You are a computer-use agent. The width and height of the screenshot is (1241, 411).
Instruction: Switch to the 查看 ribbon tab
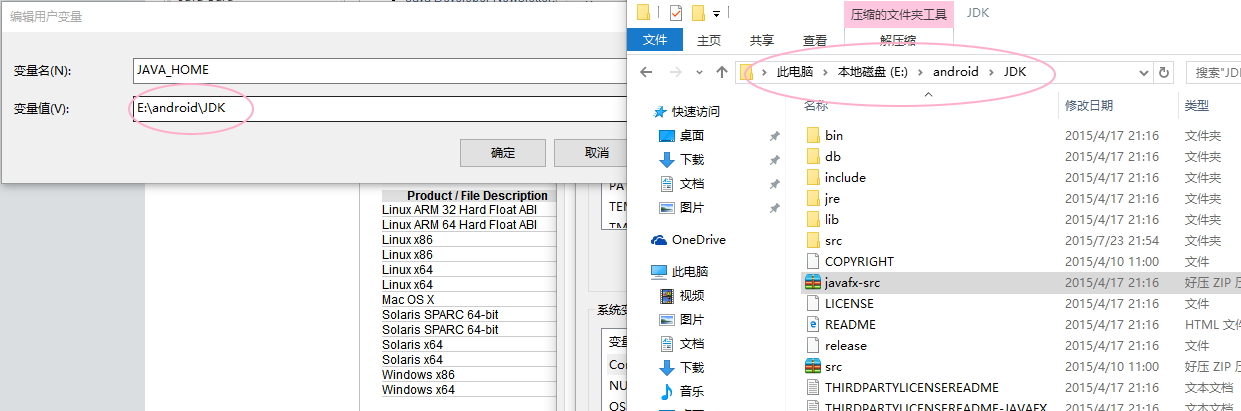click(815, 40)
